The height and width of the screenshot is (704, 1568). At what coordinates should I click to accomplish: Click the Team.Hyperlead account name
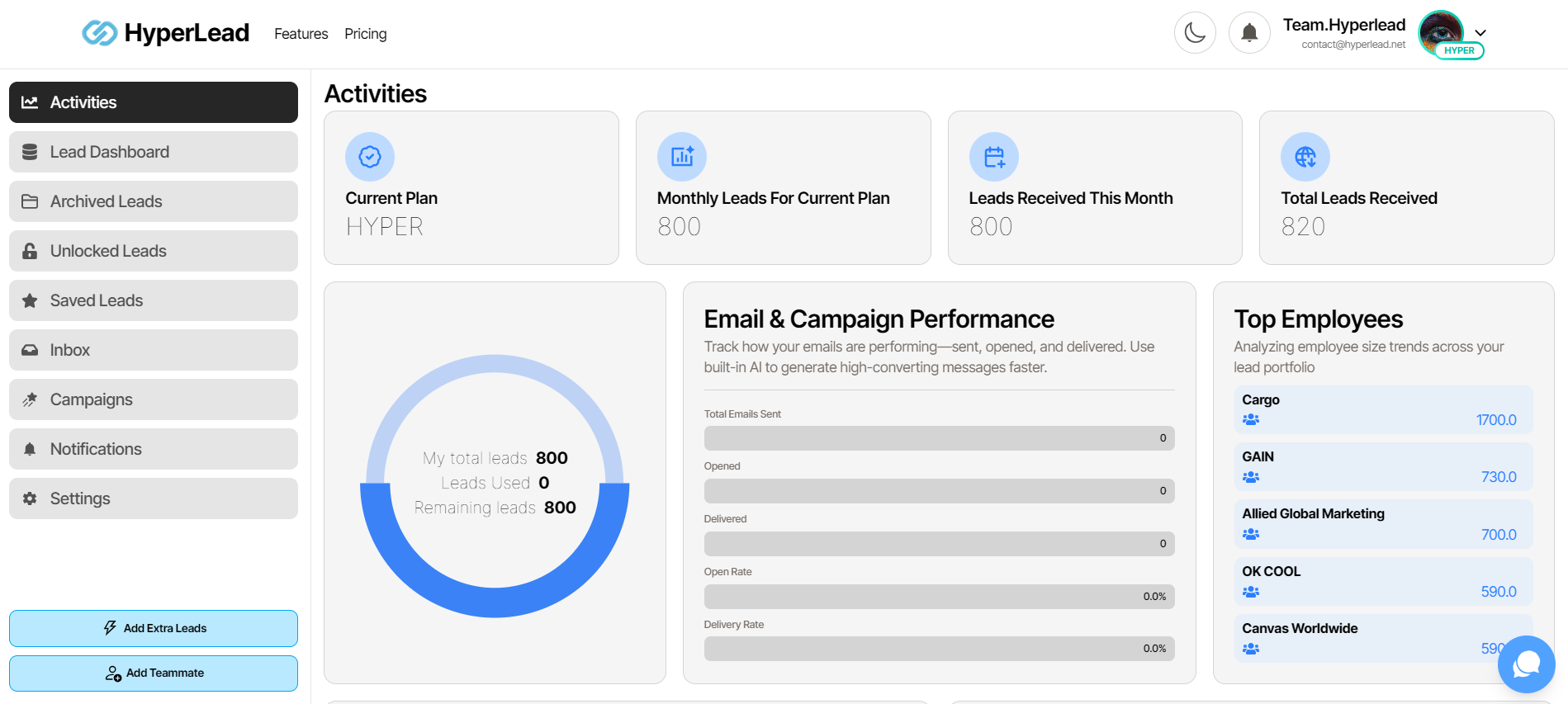tap(1344, 25)
